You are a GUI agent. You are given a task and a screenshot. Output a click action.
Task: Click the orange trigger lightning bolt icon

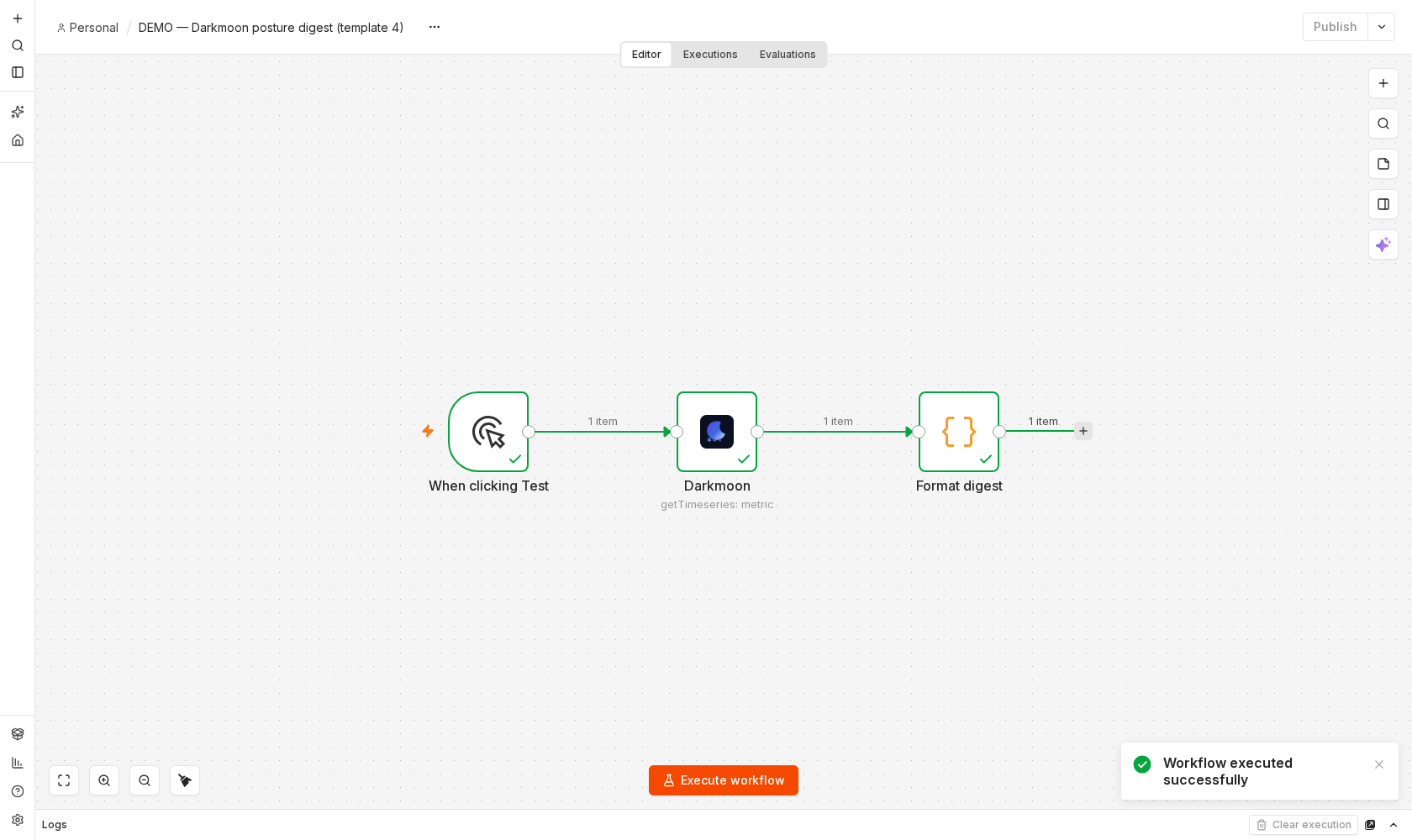pyautogui.click(x=428, y=431)
